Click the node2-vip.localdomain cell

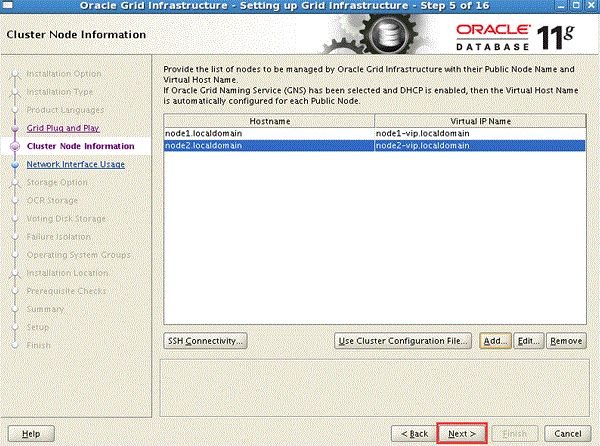(480, 145)
